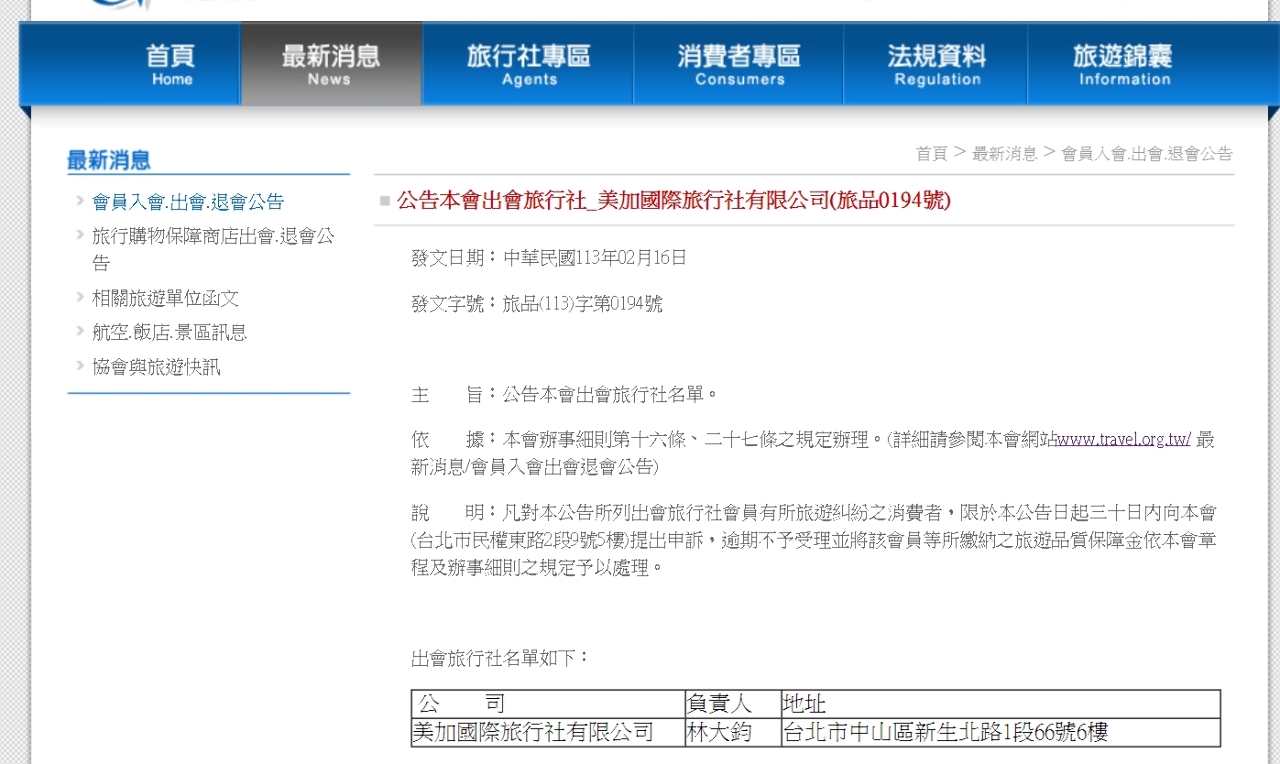Click the 主旨 line text

(565, 394)
